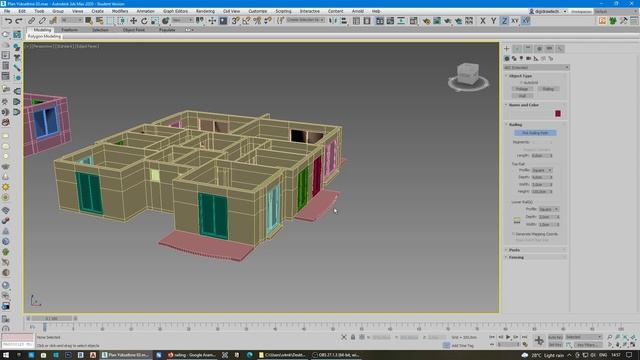Toggle the Spinner Snap icon
This screenshot has height=360, width=640.
(268, 21)
